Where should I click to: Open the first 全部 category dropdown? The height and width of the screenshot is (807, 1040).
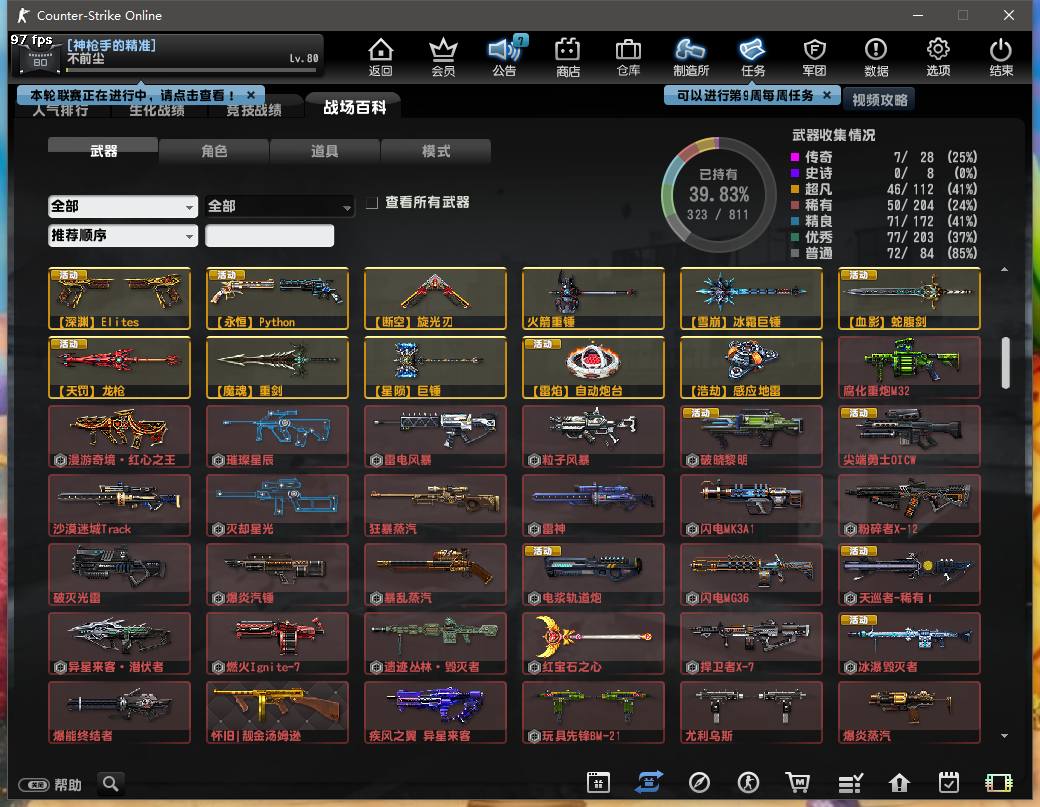pyautogui.click(x=123, y=206)
